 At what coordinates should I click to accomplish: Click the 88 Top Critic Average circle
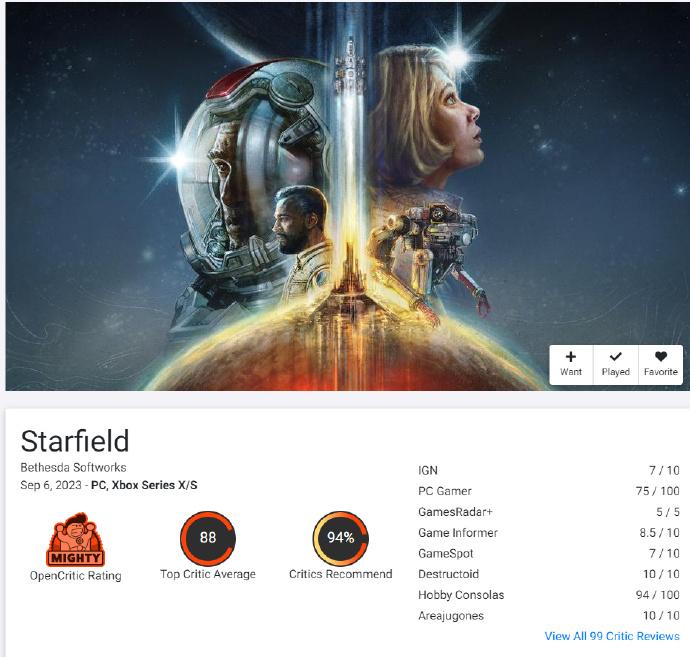tap(208, 538)
